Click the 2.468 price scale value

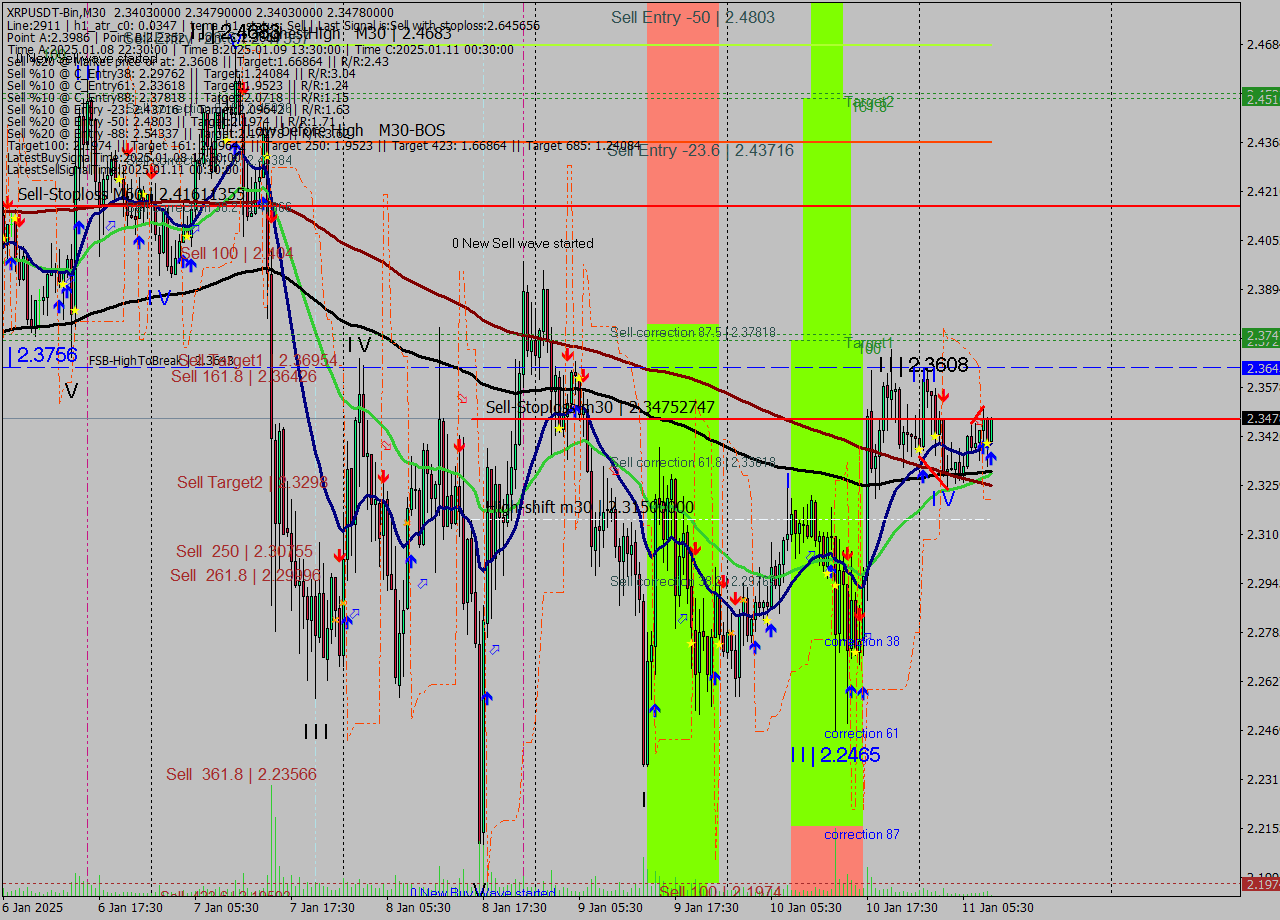[x=1262, y=45]
